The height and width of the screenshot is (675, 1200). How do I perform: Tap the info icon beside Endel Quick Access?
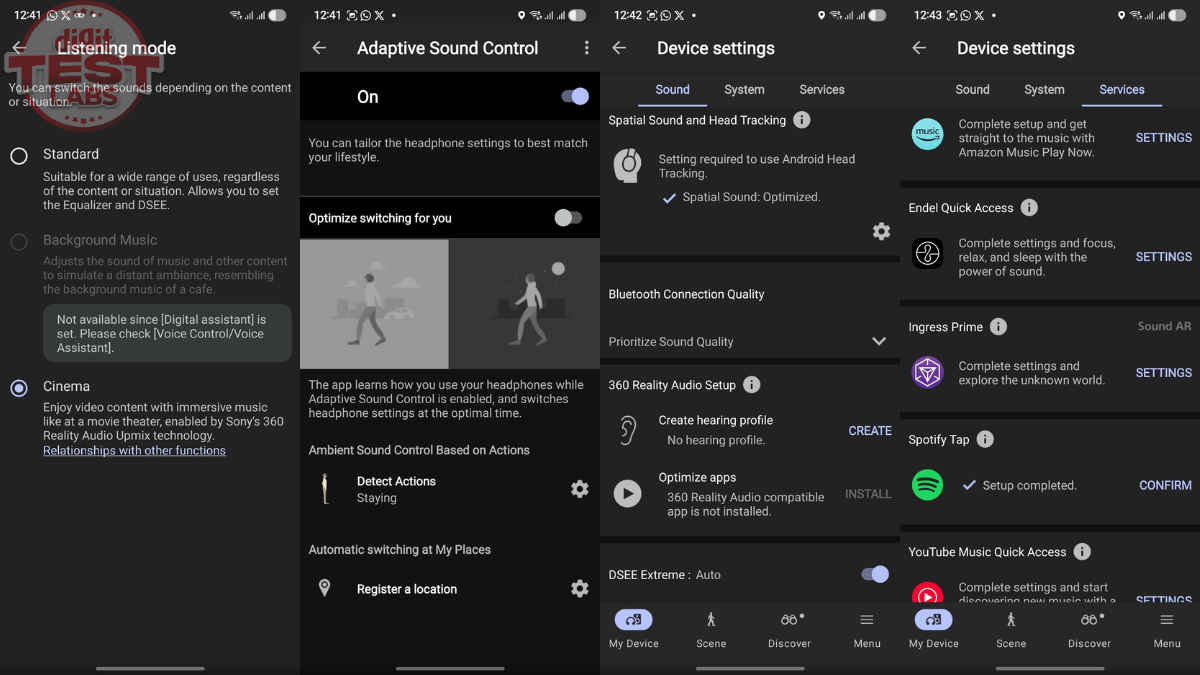pos(1028,208)
